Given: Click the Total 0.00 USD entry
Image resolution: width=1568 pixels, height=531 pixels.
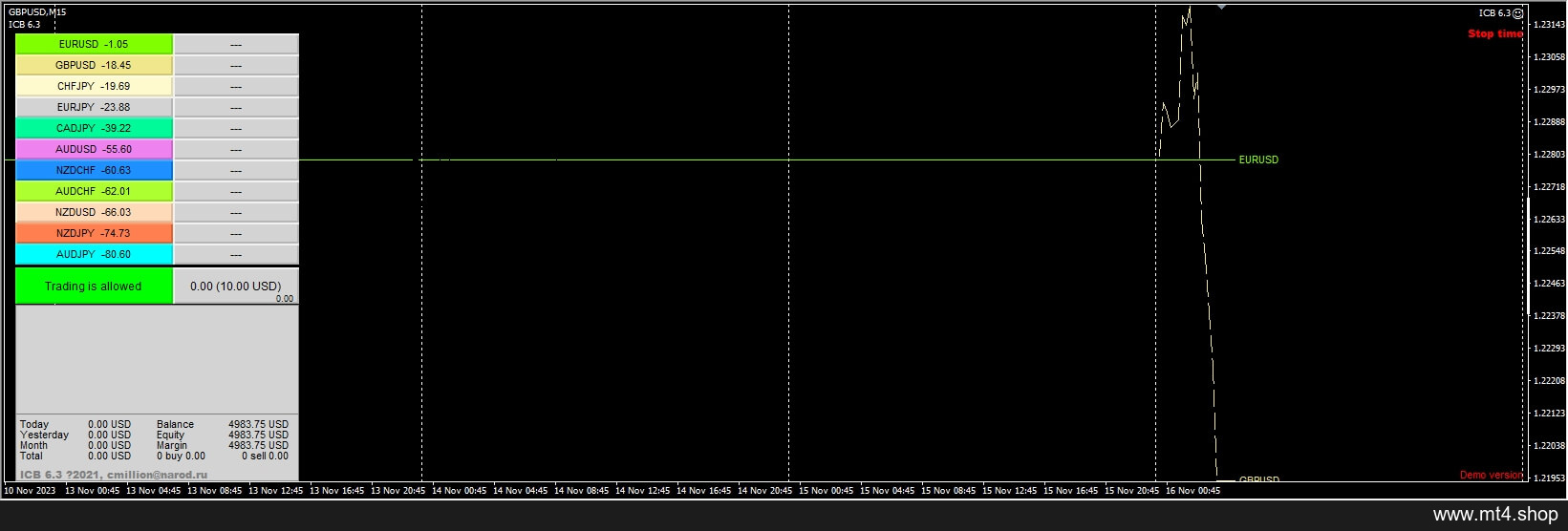Looking at the screenshot, I should 75,456.
